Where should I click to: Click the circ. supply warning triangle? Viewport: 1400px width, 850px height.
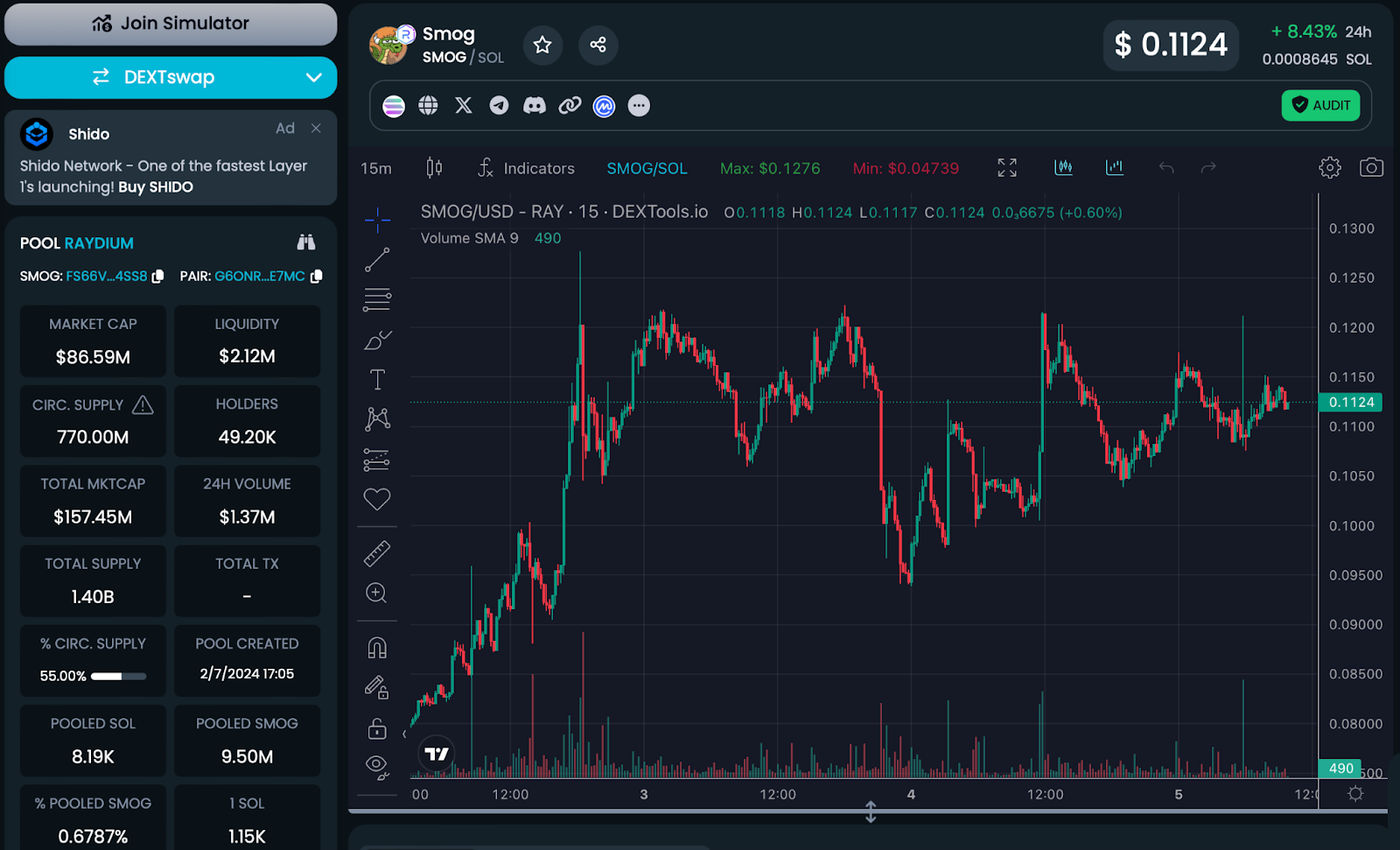coord(143,405)
